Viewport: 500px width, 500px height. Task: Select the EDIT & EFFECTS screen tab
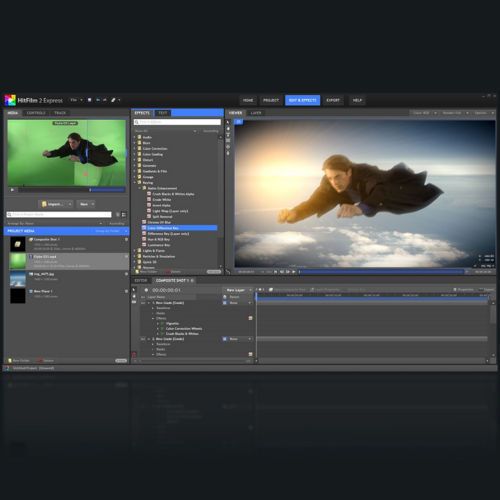pos(302,100)
